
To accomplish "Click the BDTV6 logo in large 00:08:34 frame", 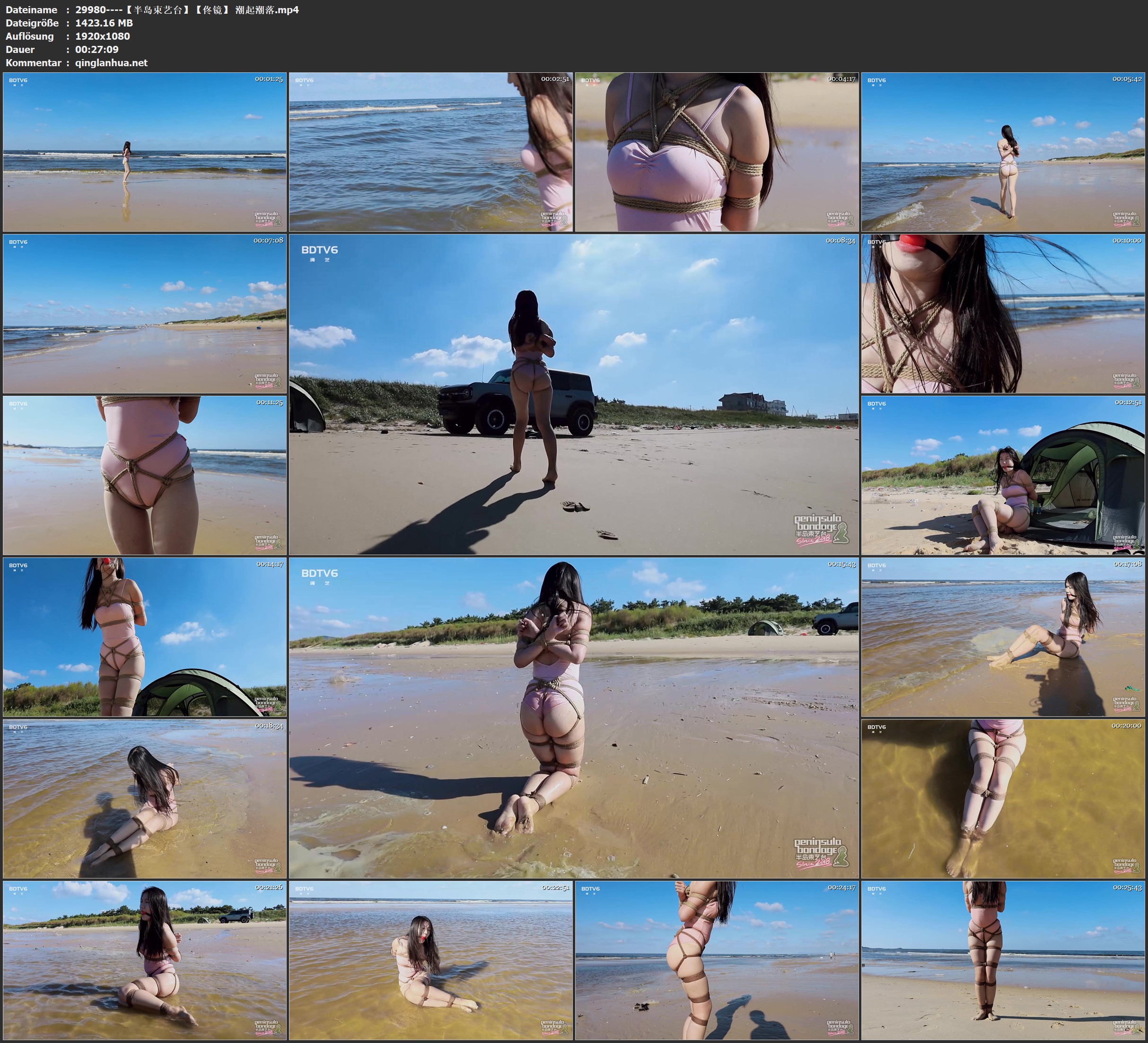I will click(x=319, y=251).
